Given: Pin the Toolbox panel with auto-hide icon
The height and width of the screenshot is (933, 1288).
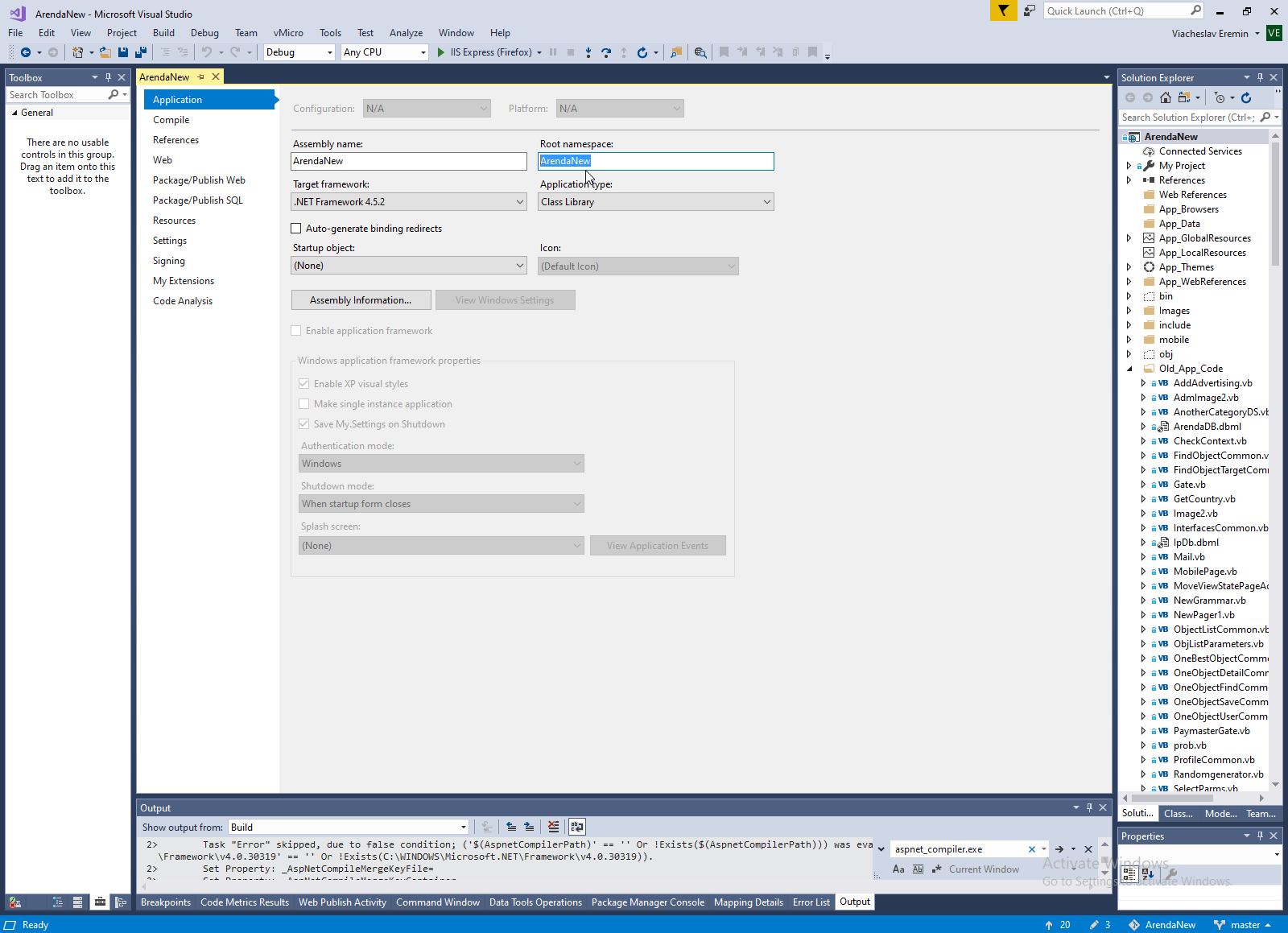Looking at the screenshot, I should pos(108,77).
